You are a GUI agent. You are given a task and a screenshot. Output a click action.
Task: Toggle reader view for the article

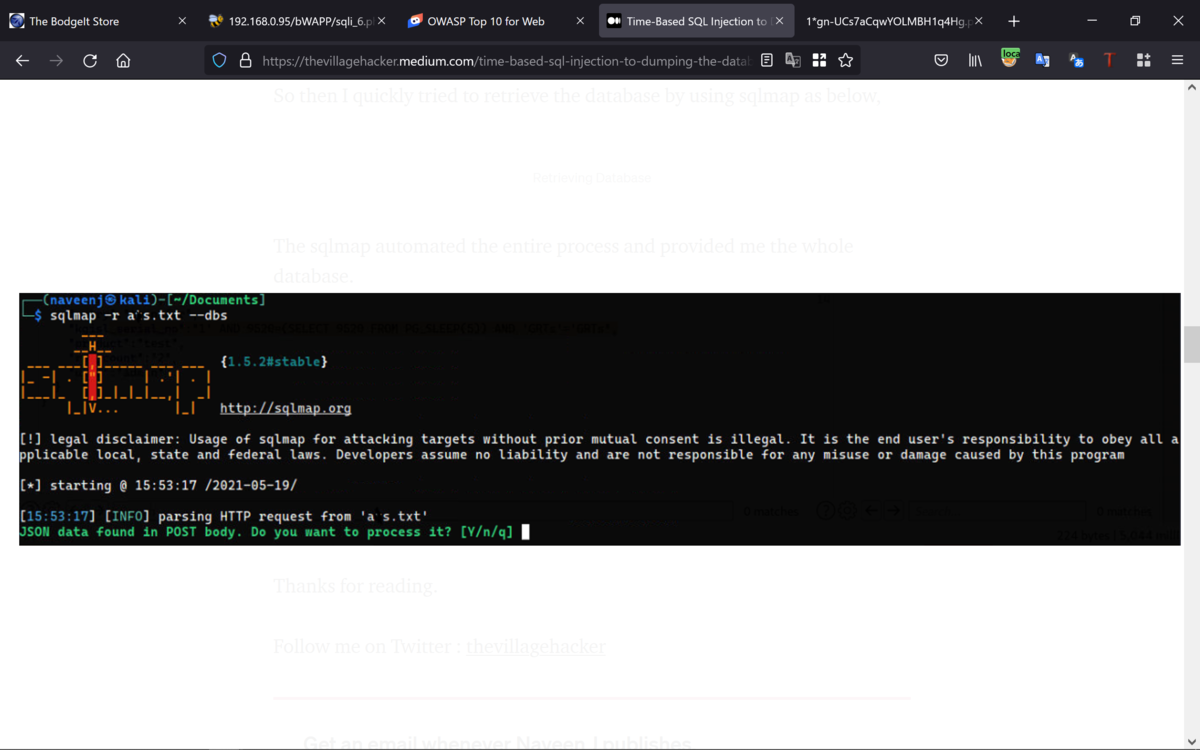pyautogui.click(x=767, y=60)
